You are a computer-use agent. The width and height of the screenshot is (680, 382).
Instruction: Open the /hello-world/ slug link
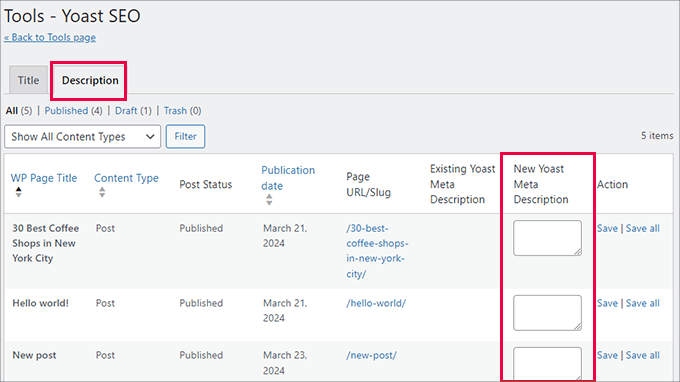coord(376,303)
